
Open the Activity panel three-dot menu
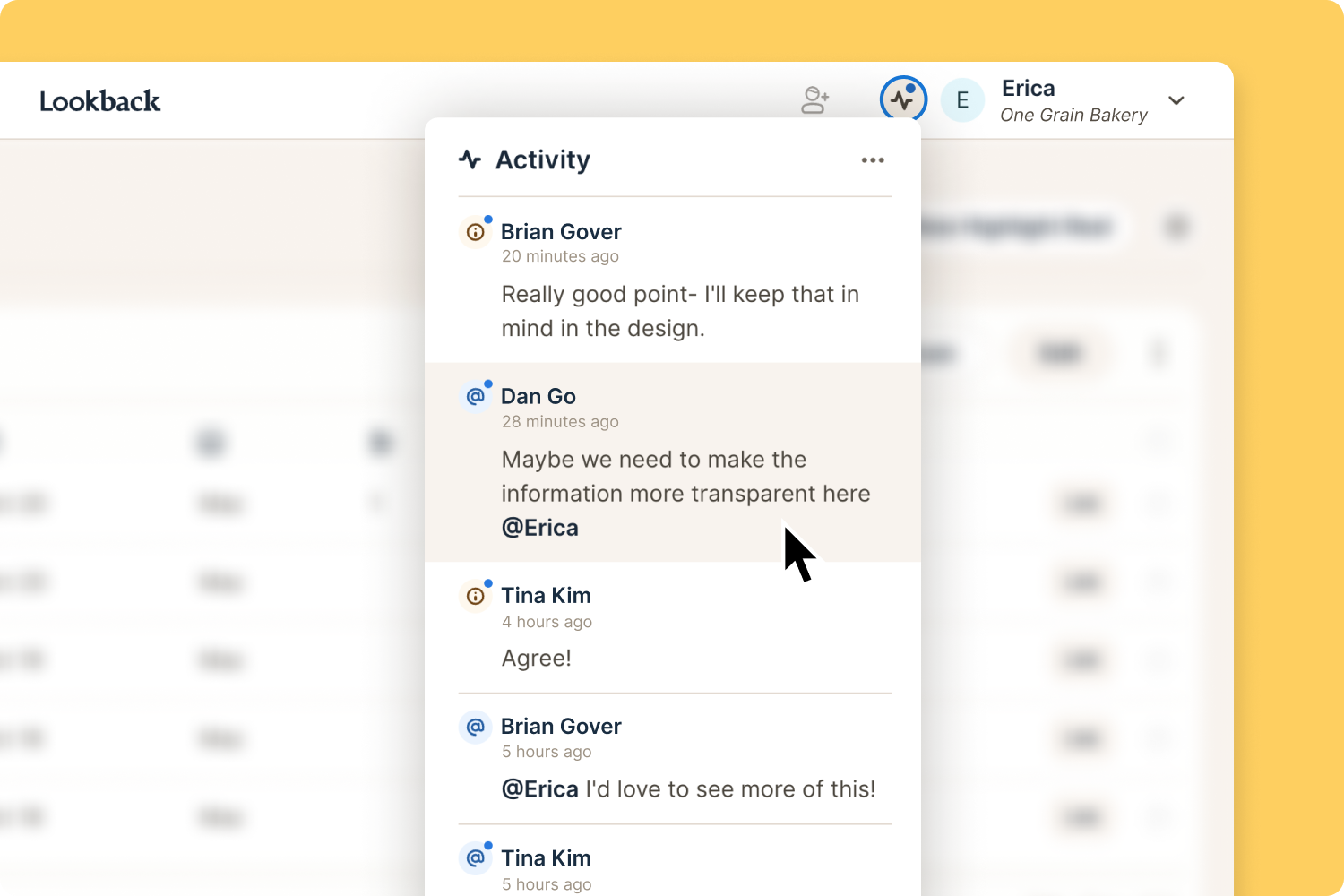pos(873,160)
